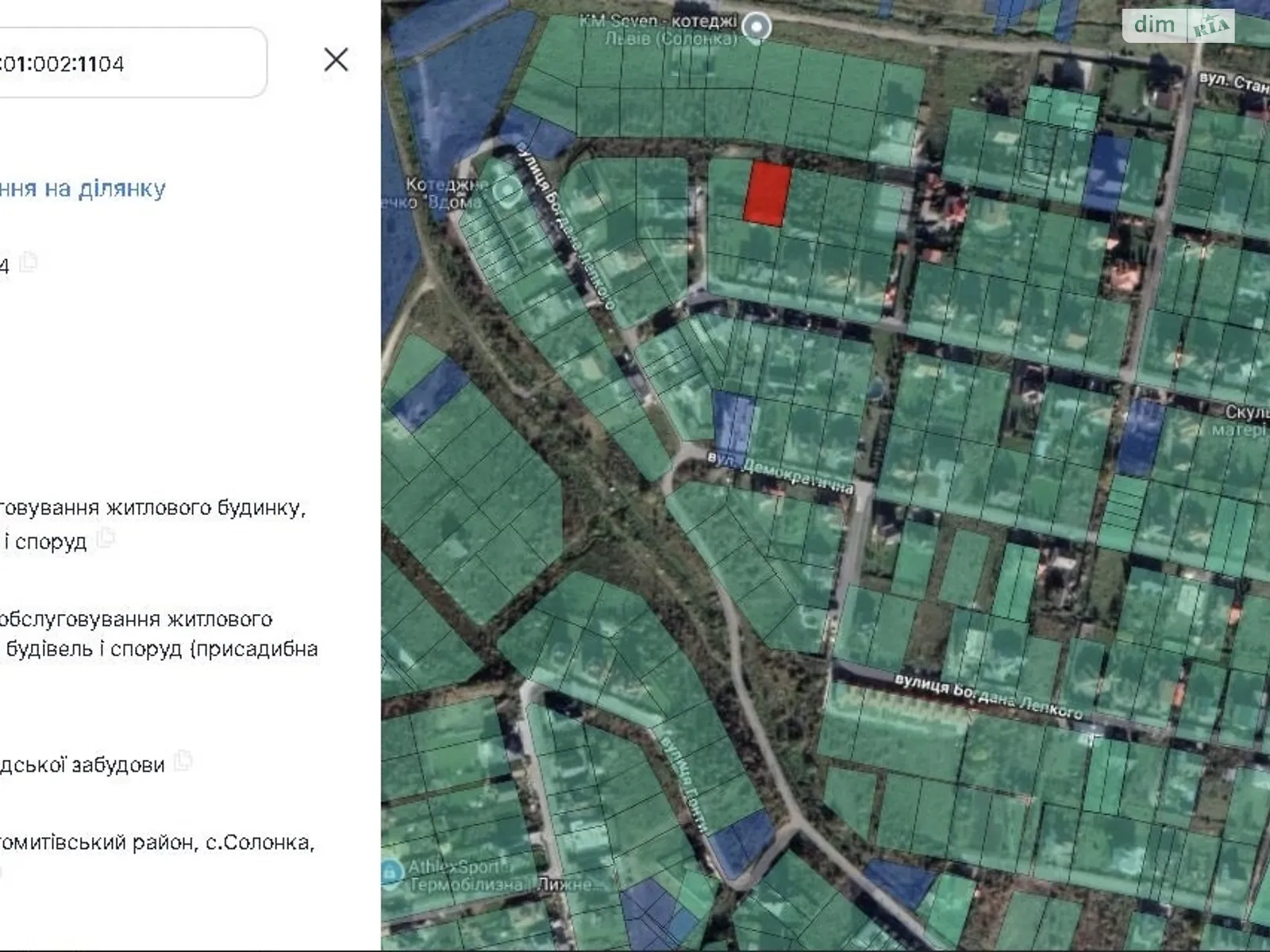Image resolution: width=1270 pixels, height=952 pixels.
Task: Open the dim.ria logo watermark
Action: (x=1178, y=25)
